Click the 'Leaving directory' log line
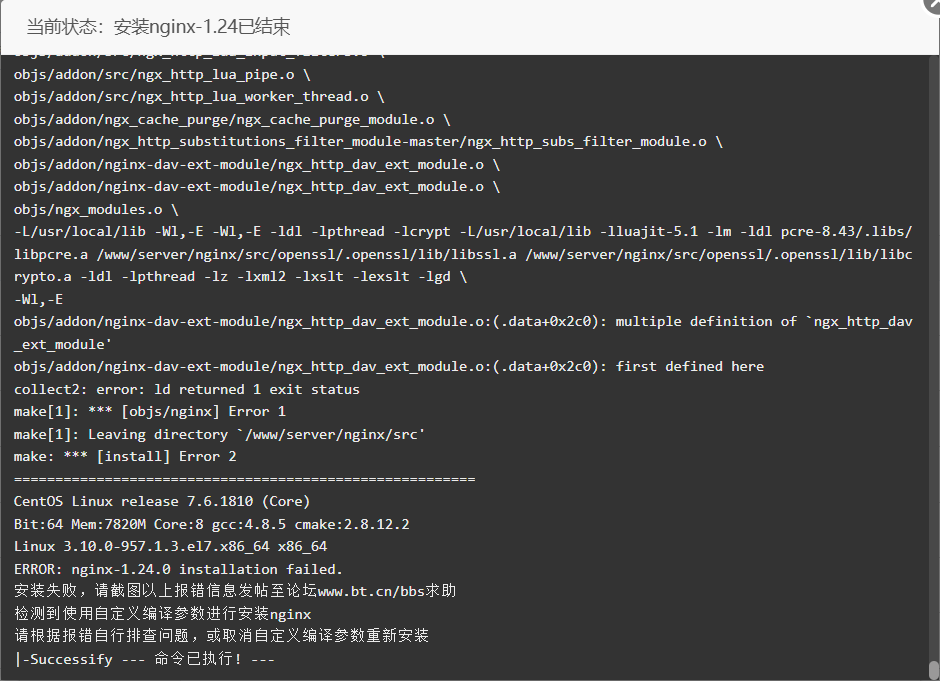Screen dimensions: 940x681 [219, 435]
